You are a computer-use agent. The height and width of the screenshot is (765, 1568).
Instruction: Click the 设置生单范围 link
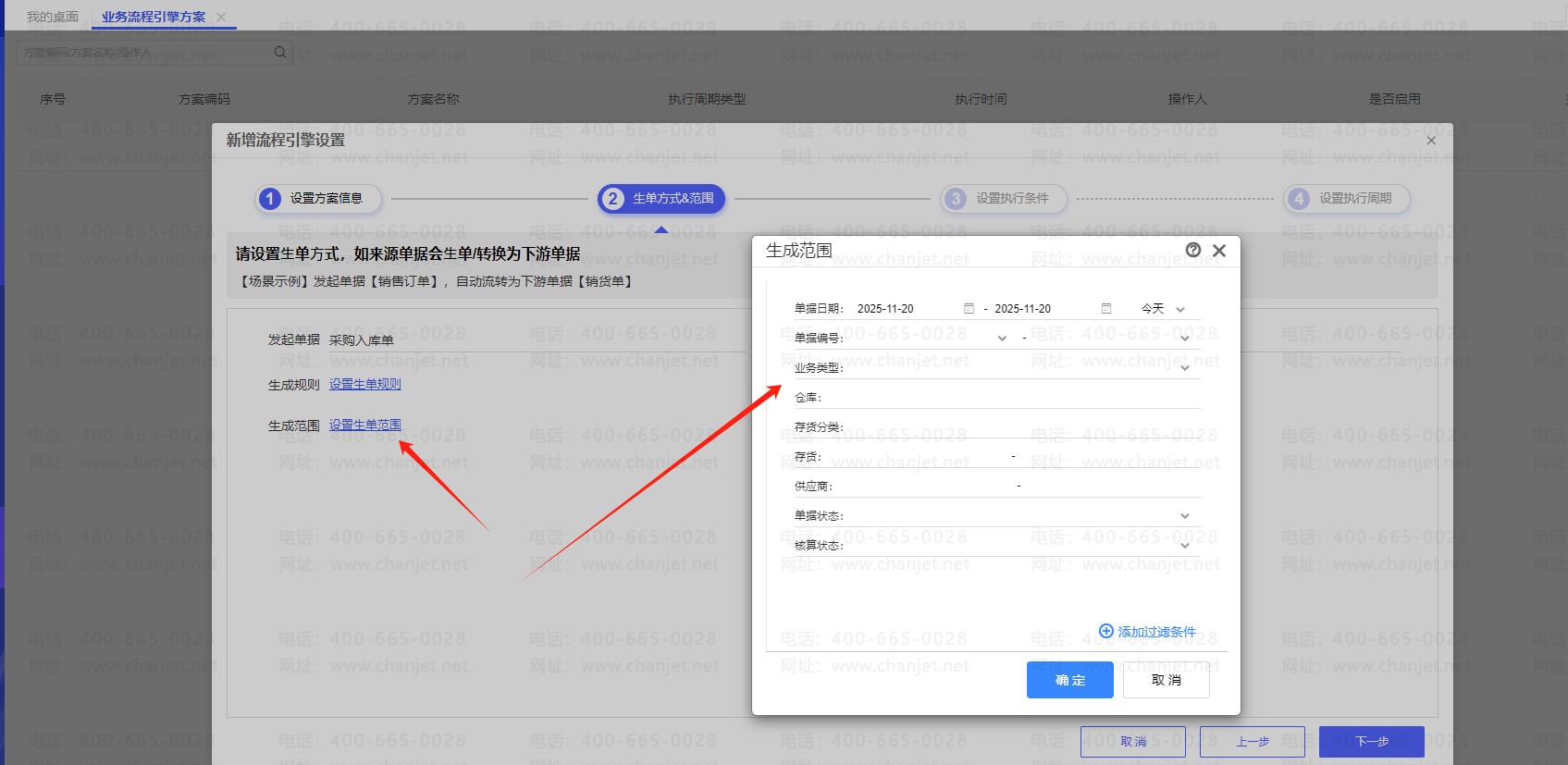(x=365, y=425)
